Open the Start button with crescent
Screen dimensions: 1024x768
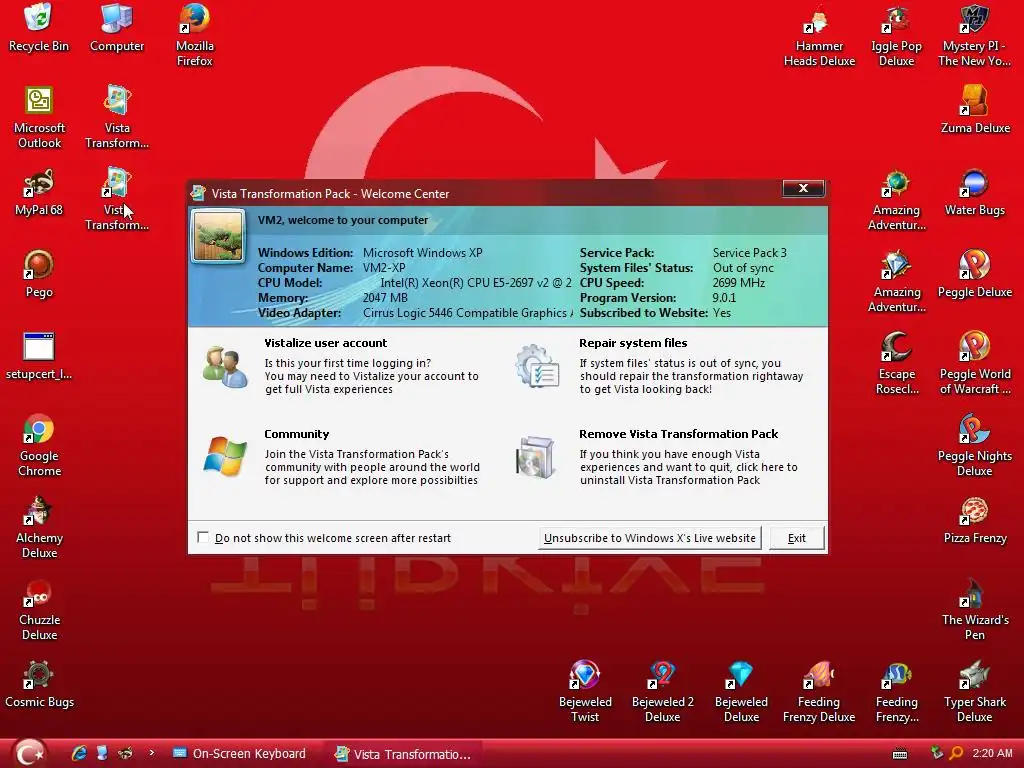29,753
